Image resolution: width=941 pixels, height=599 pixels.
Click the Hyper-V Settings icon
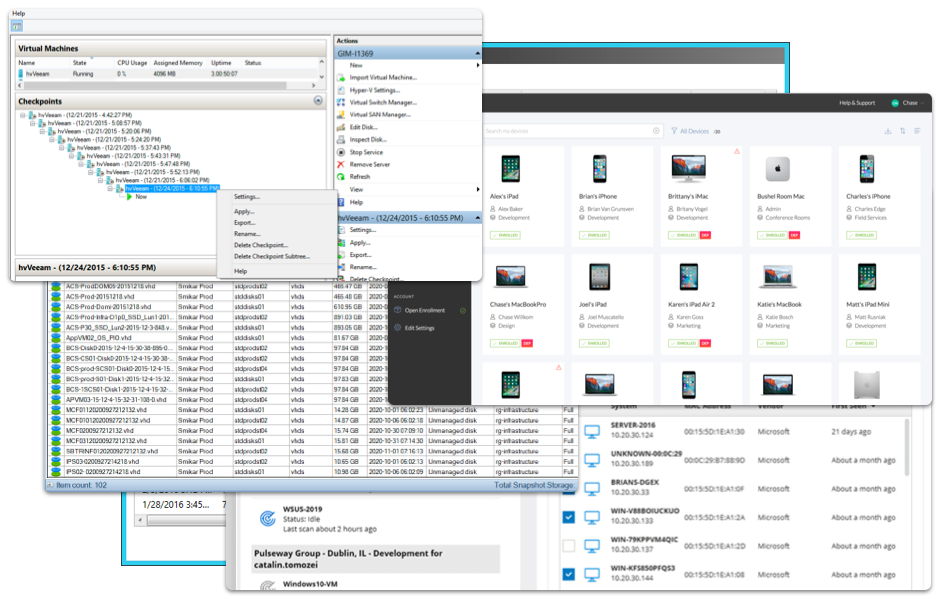pyautogui.click(x=341, y=90)
